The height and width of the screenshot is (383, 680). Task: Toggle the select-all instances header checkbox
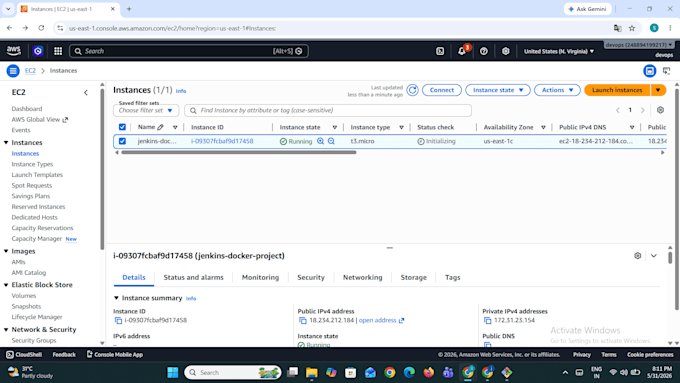[x=122, y=127]
